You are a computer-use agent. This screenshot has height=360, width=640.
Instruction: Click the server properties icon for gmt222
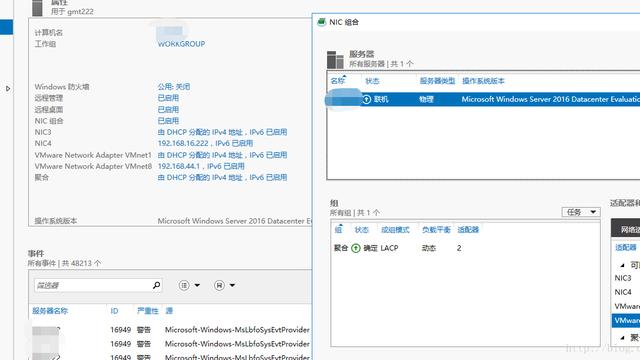point(37,8)
